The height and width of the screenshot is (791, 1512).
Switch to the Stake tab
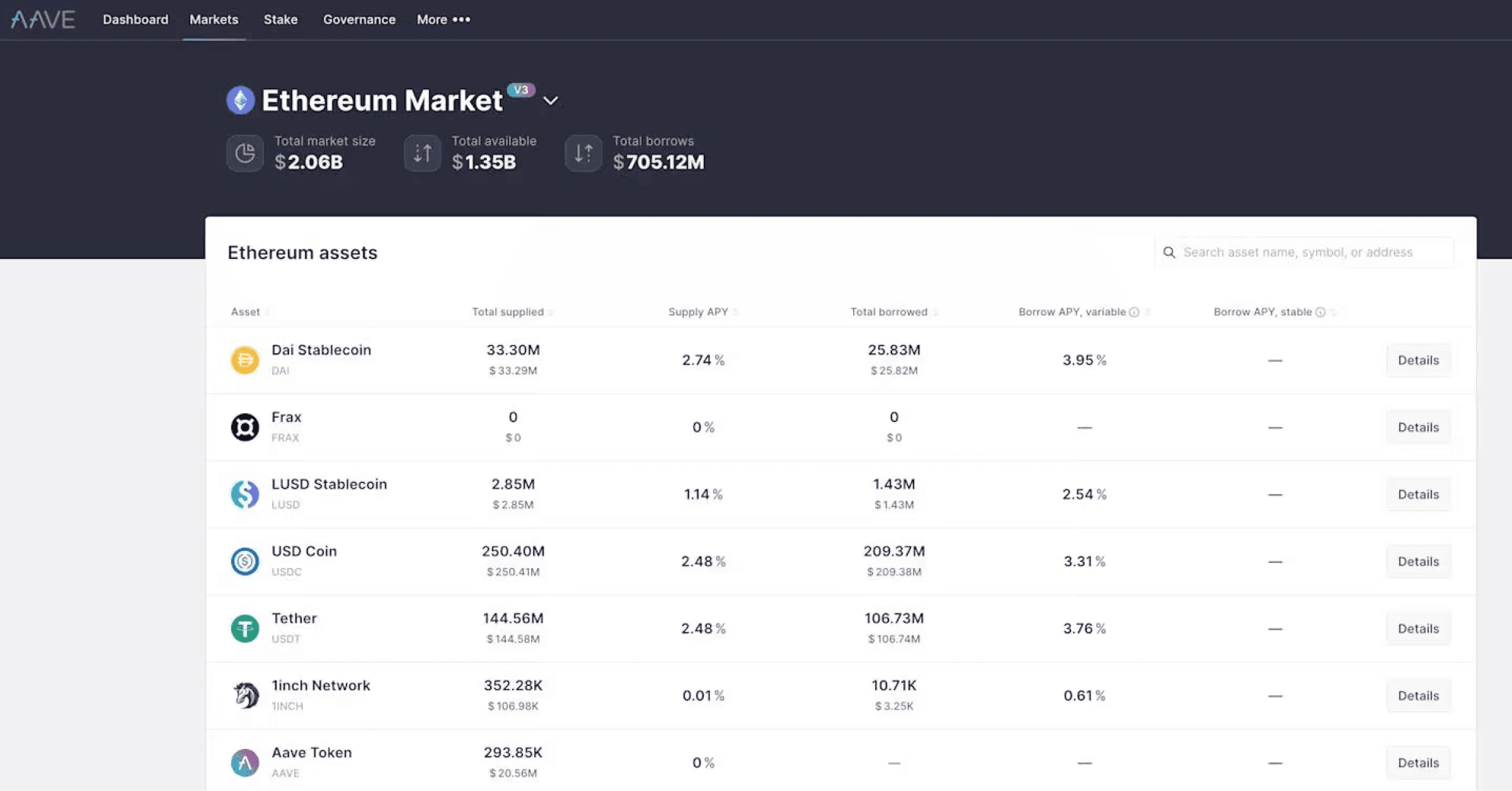[280, 20]
